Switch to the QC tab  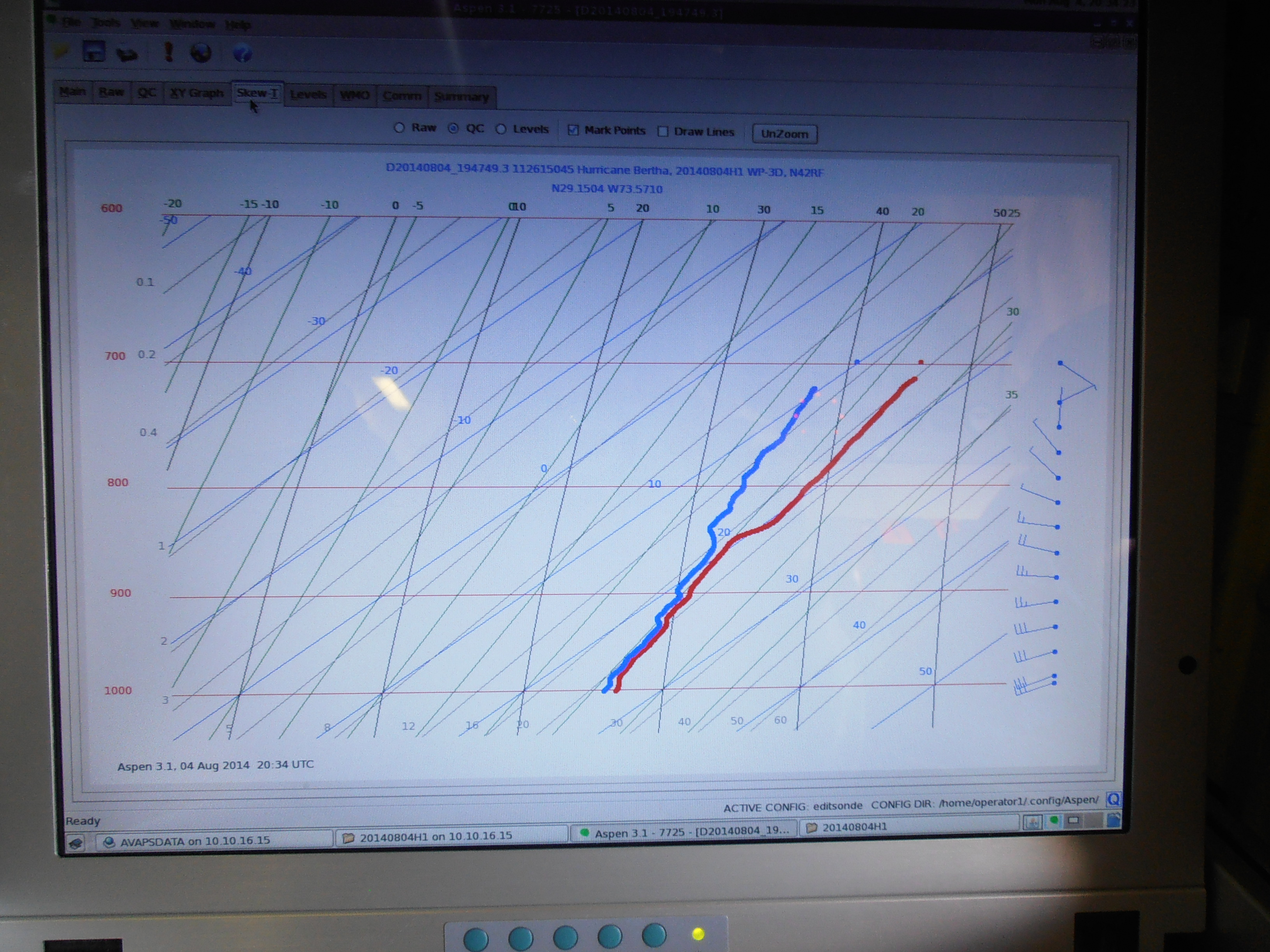pyautogui.click(x=146, y=93)
